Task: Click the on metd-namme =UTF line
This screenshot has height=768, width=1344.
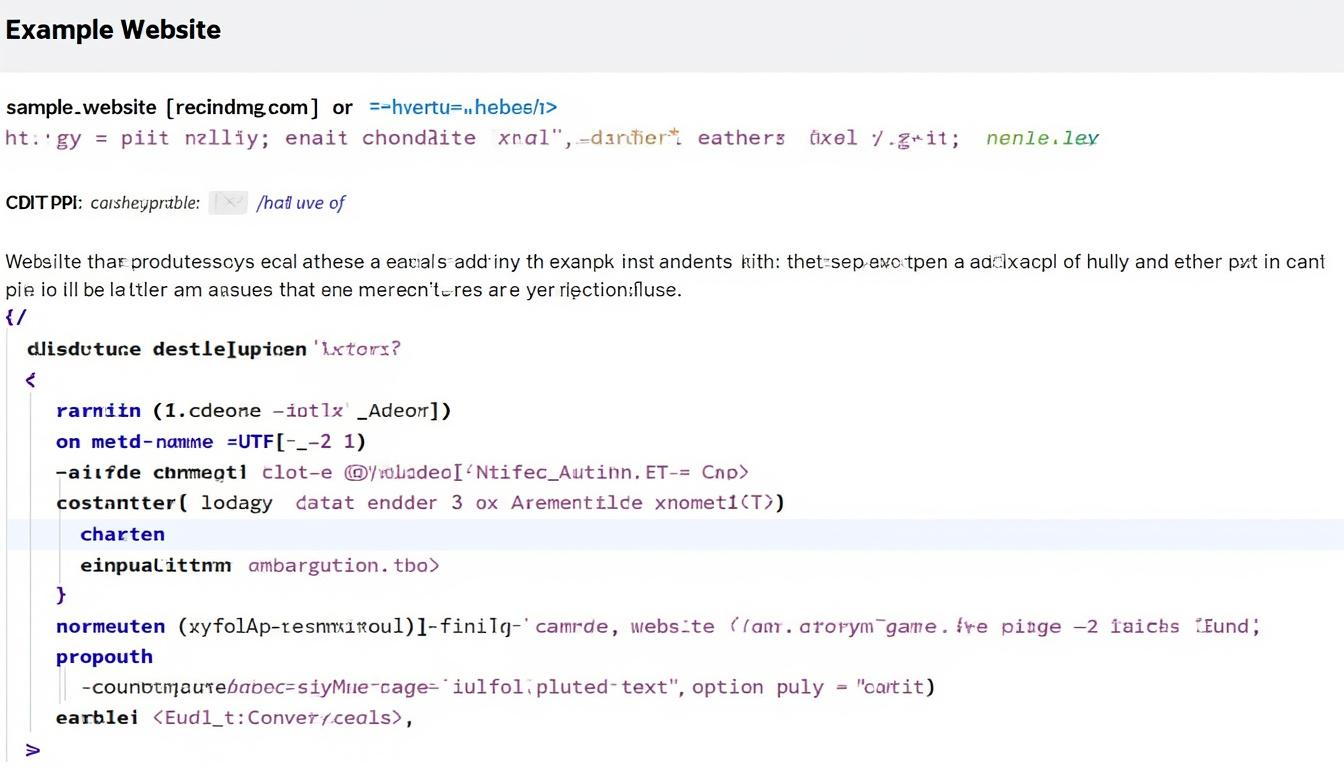Action: click(211, 441)
